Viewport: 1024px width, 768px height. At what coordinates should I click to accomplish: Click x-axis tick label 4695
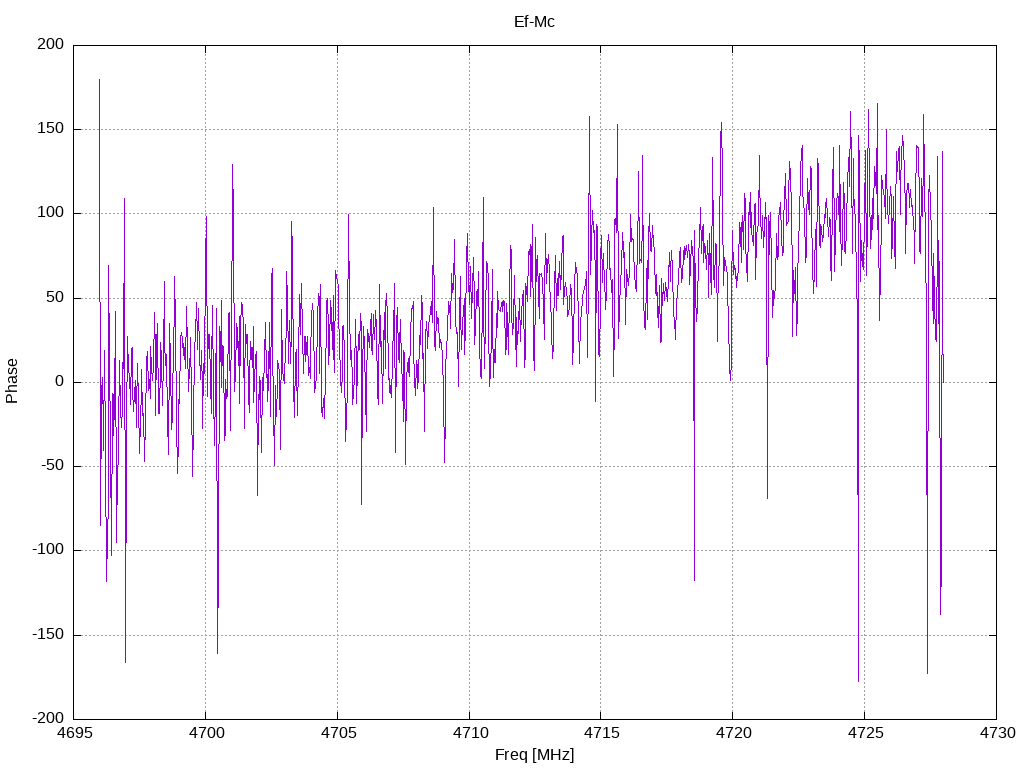point(74,733)
